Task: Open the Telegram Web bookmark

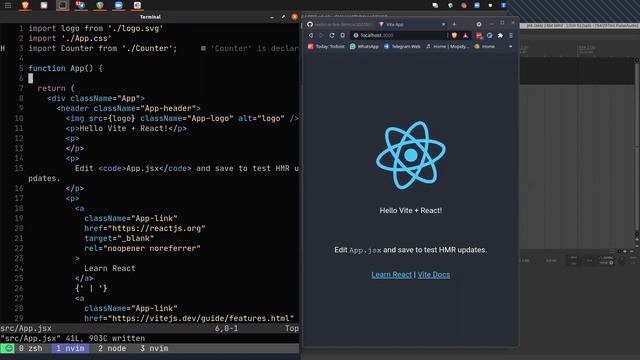Action: coord(402,47)
